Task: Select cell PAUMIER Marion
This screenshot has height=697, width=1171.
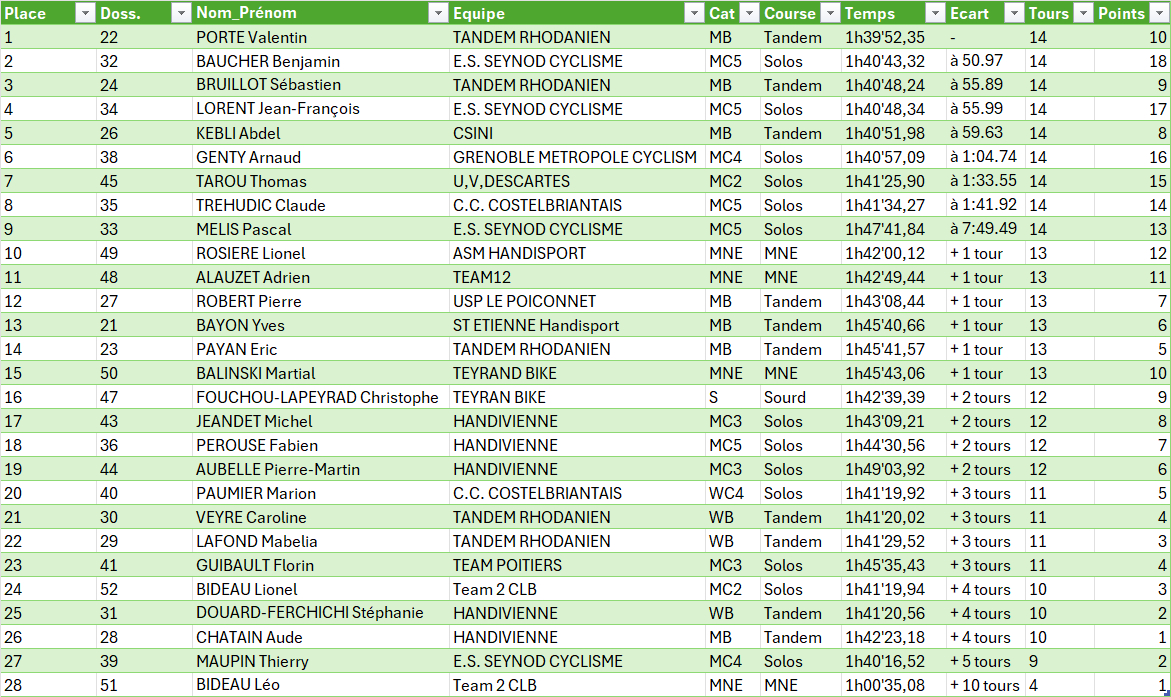Action: click(320, 493)
